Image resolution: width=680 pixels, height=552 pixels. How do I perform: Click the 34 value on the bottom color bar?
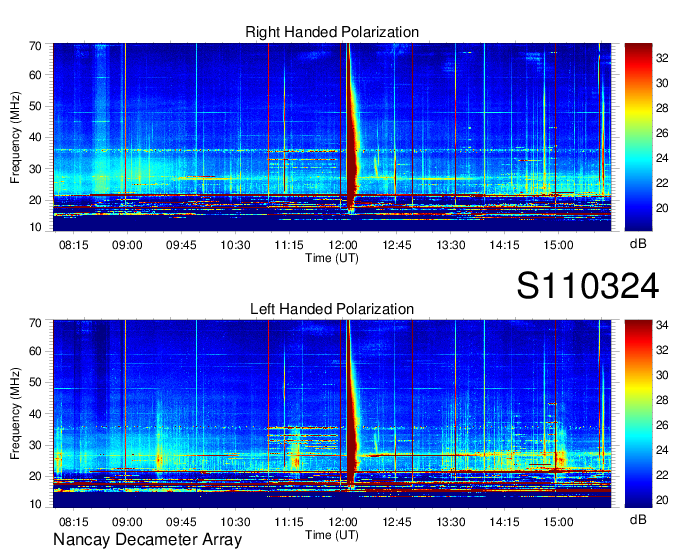[x=662, y=325]
